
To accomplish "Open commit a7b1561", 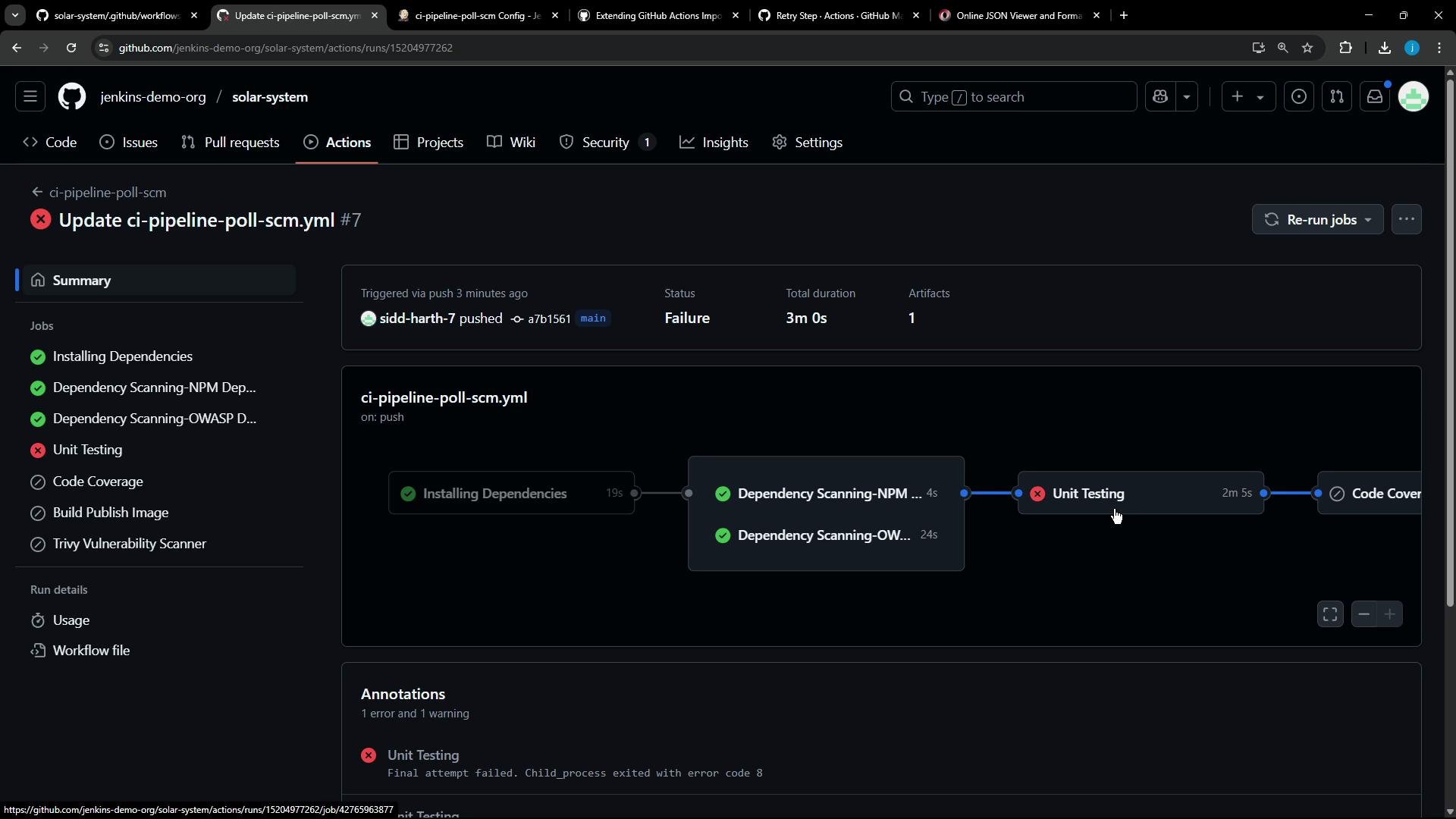I will [549, 319].
